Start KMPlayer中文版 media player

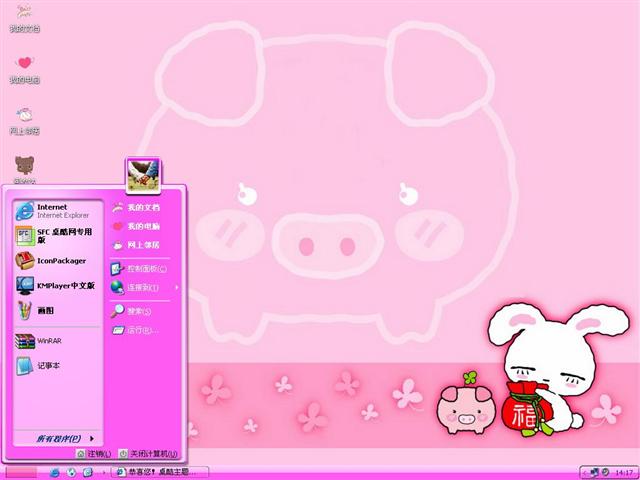58,286
